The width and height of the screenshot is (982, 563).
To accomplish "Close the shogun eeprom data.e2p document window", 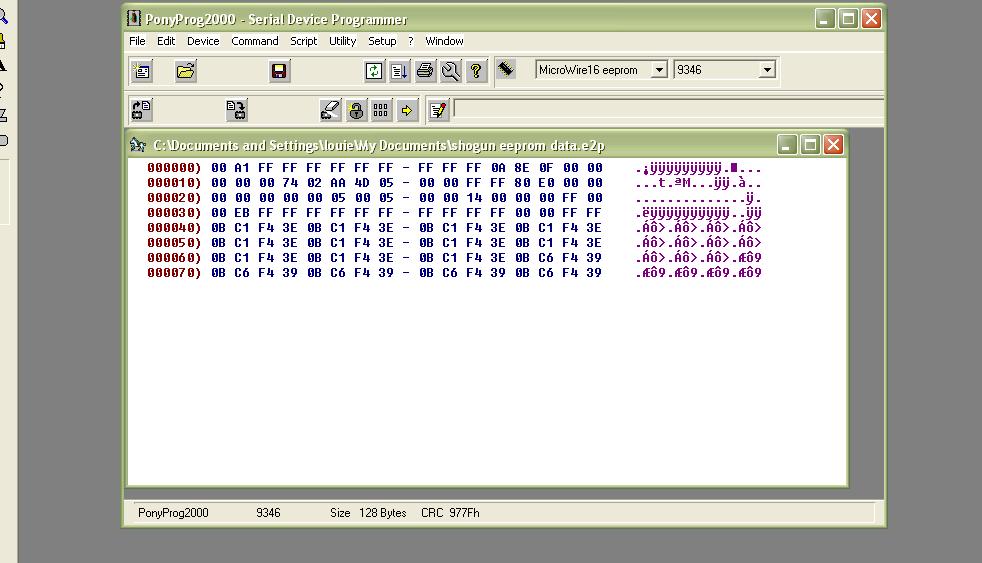I will (x=833, y=145).
